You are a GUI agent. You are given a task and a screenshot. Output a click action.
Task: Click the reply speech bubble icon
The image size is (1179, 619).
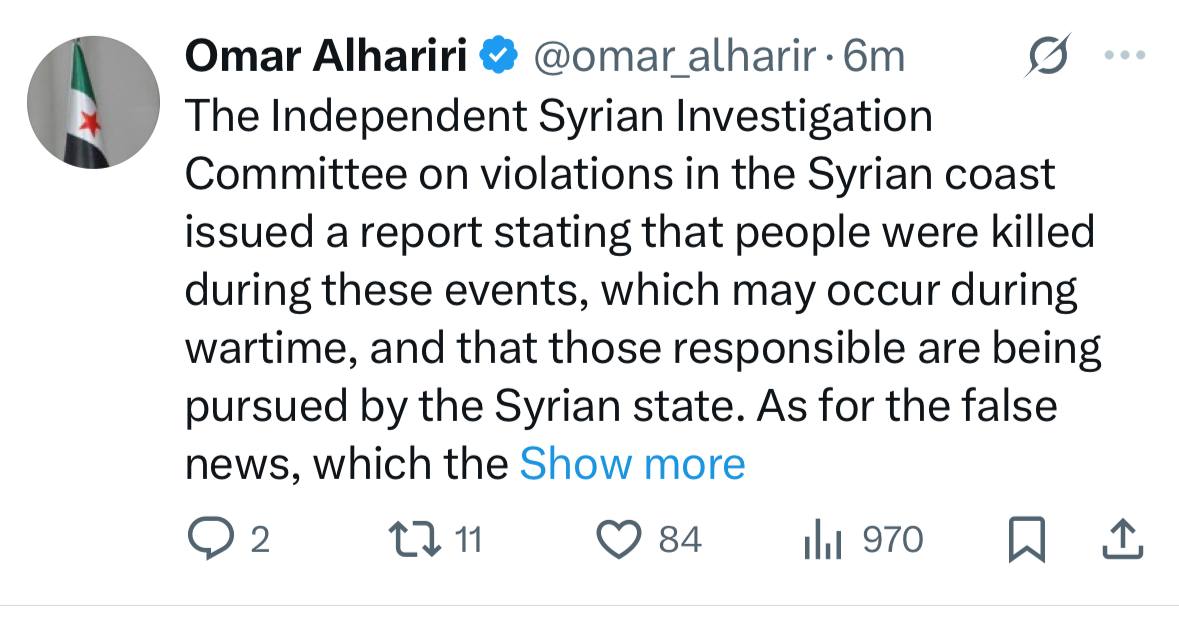[x=211, y=540]
